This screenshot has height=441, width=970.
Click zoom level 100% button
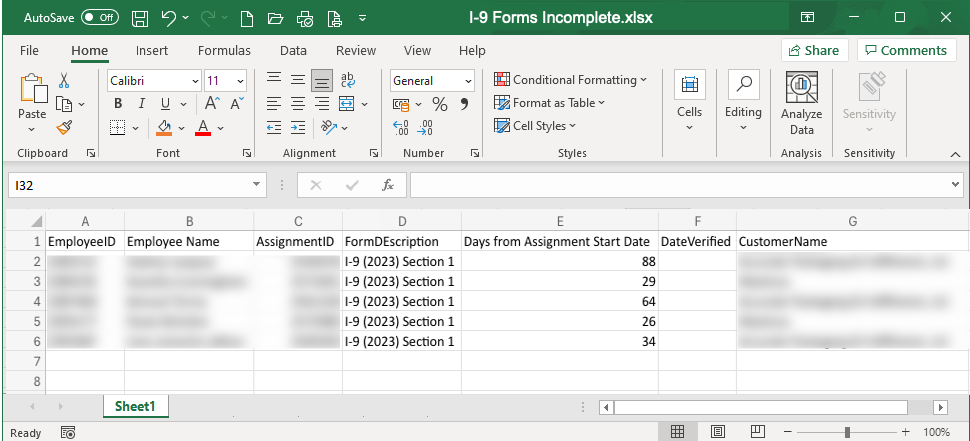[936, 432]
